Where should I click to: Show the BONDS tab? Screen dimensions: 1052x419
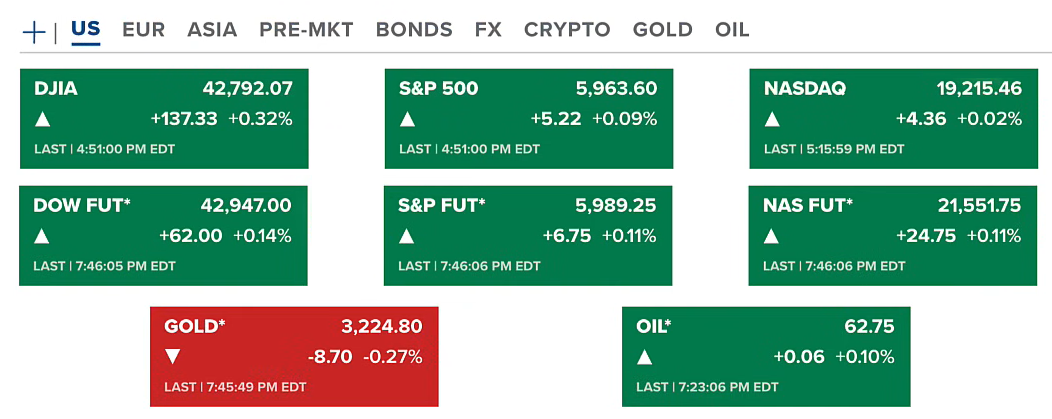[x=414, y=30]
